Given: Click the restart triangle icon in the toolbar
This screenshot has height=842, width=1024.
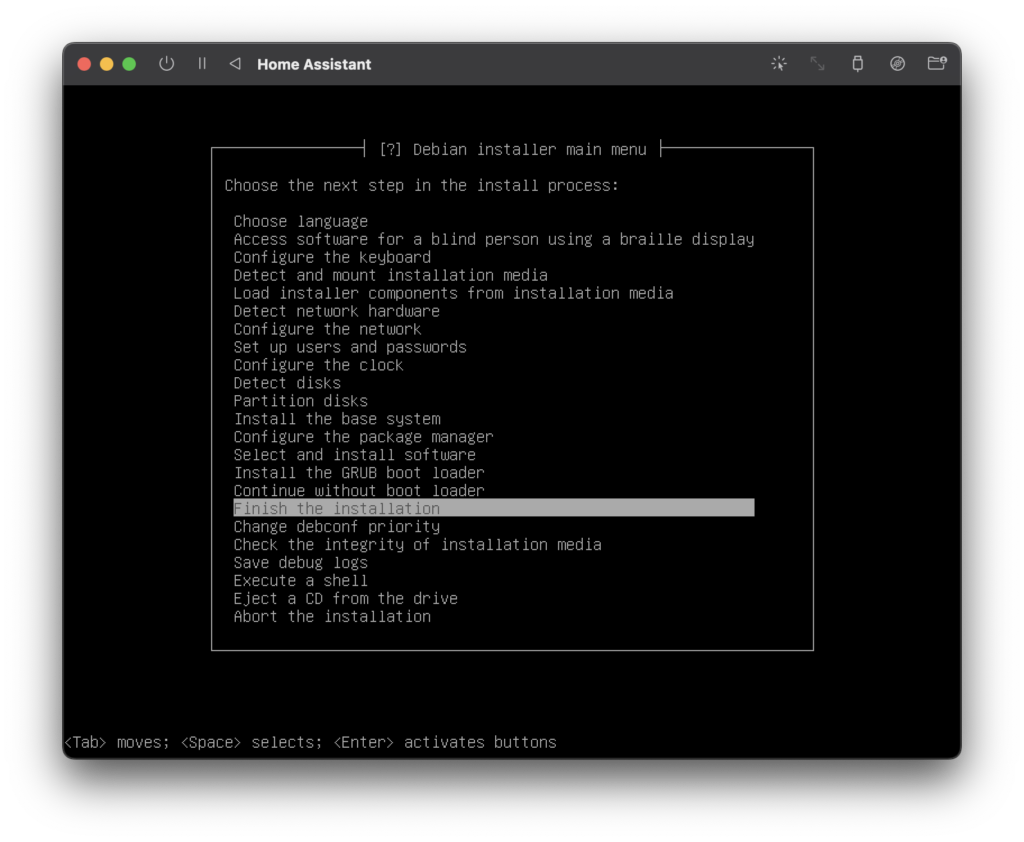Looking at the screenshot, I should coord(235,64).
